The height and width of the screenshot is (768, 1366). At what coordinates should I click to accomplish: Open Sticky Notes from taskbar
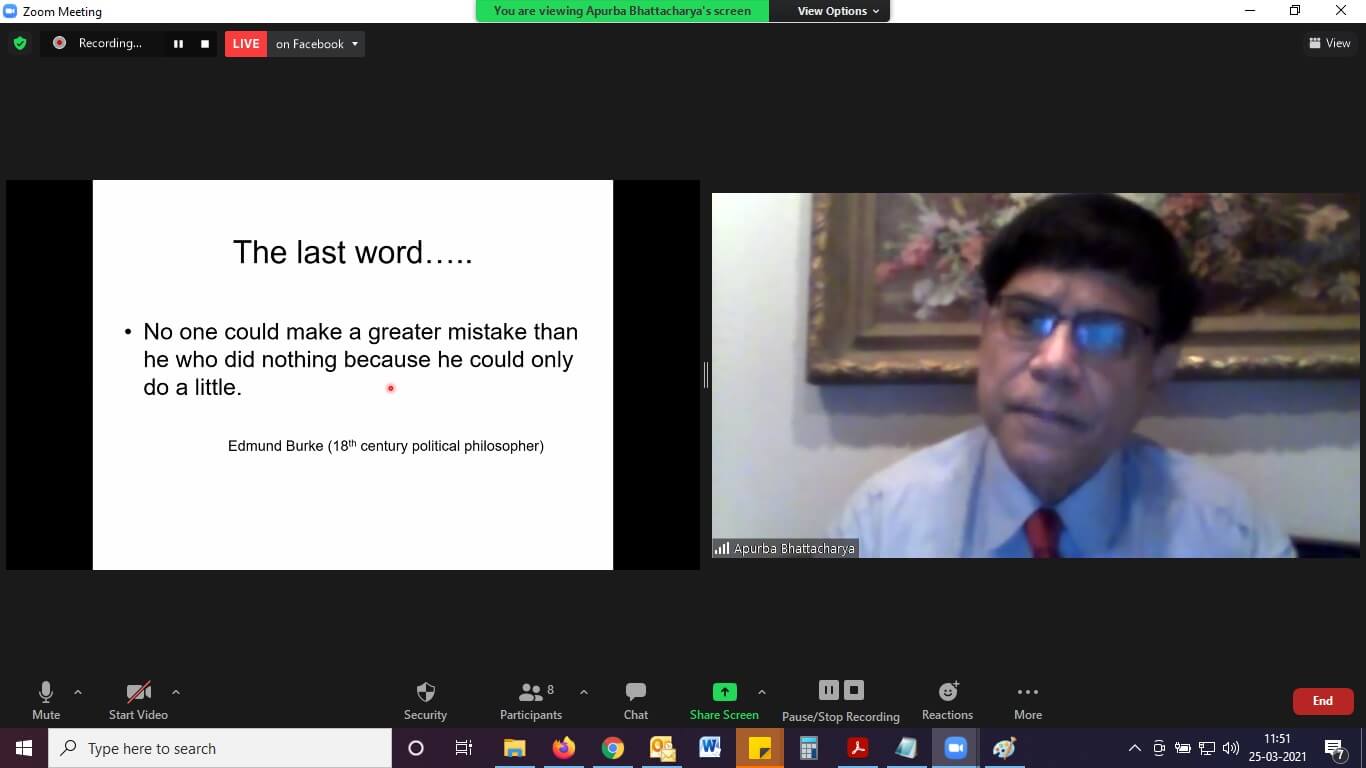click(759, 748)
